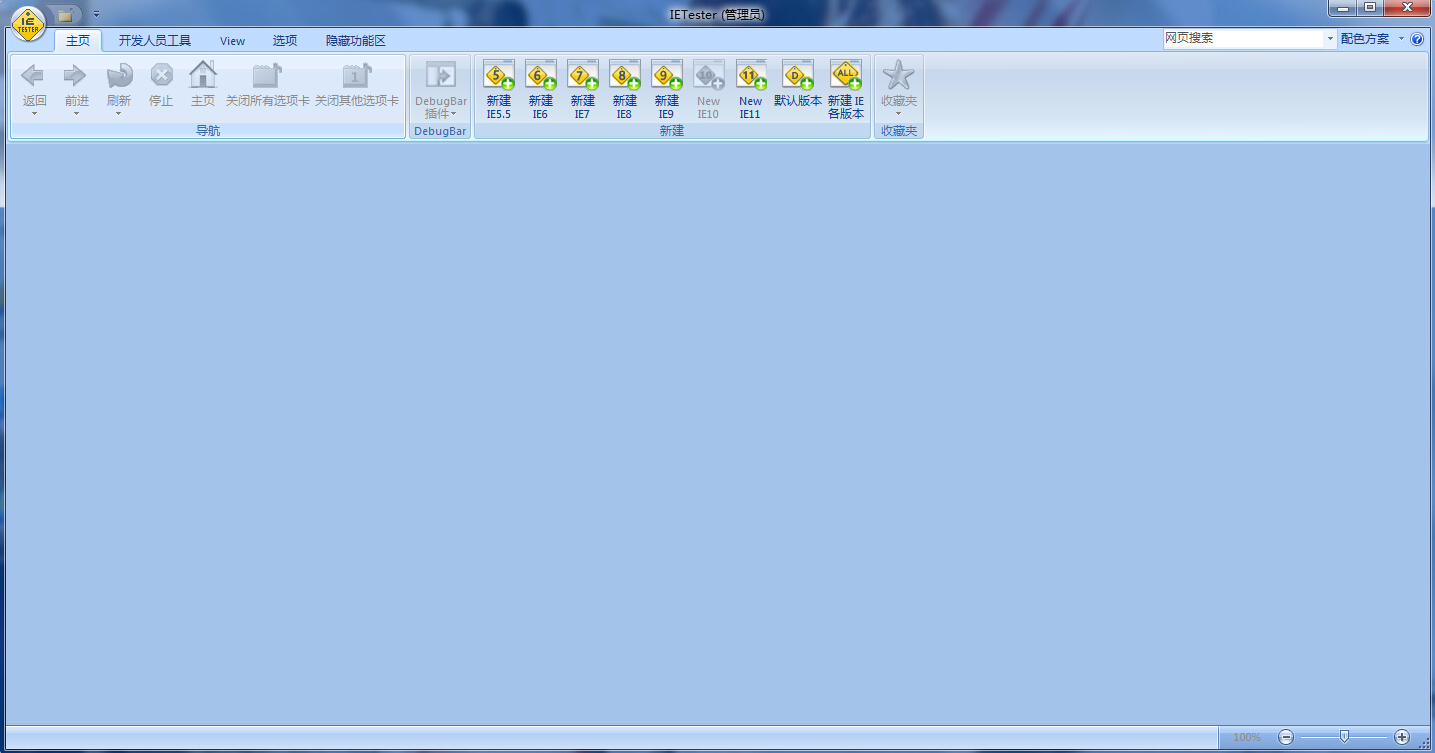Create a new IE6 tab
This screenshot has width=1435, height=753.
541,90
